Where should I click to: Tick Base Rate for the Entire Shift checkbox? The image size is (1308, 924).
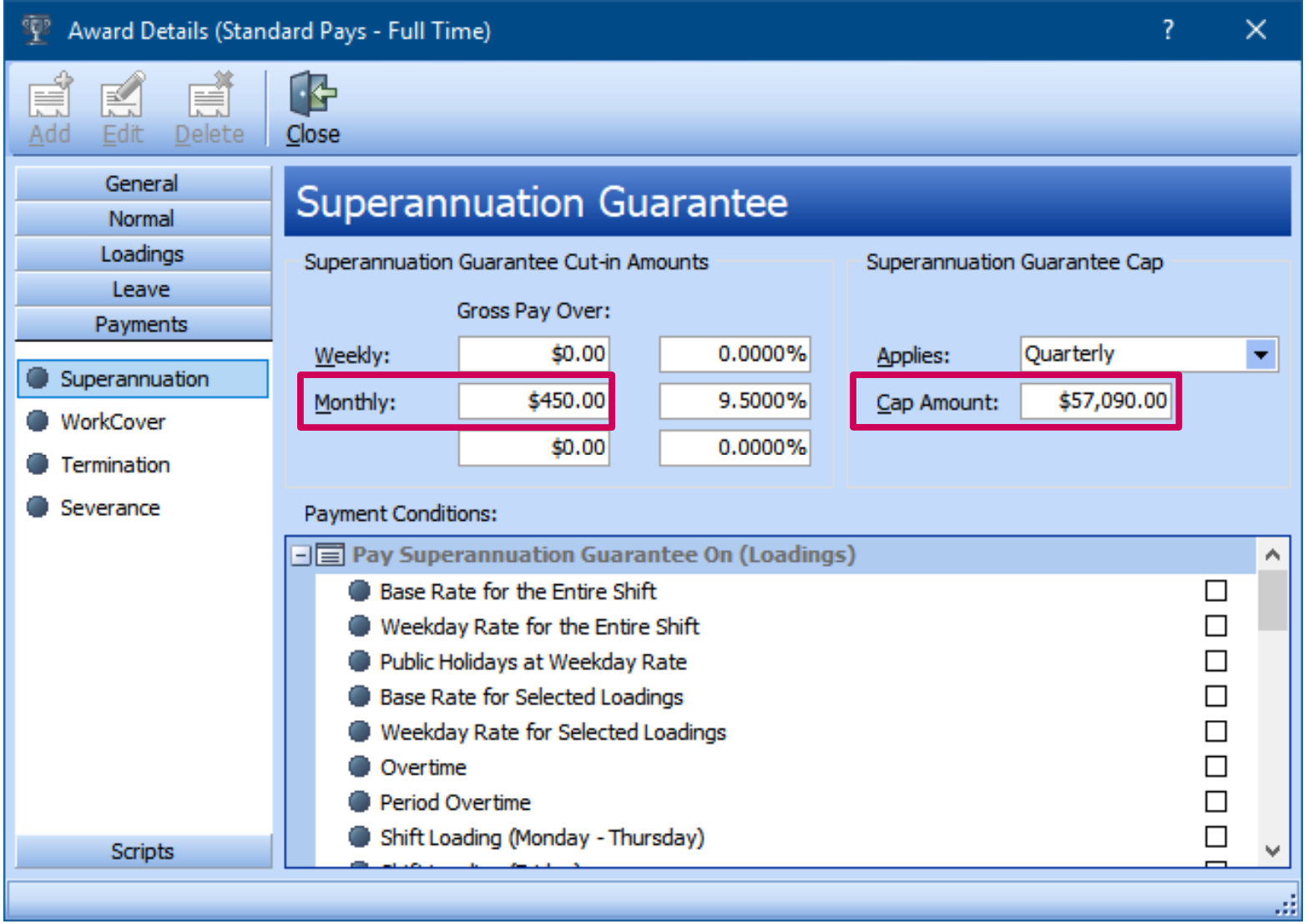point(1216,591)
